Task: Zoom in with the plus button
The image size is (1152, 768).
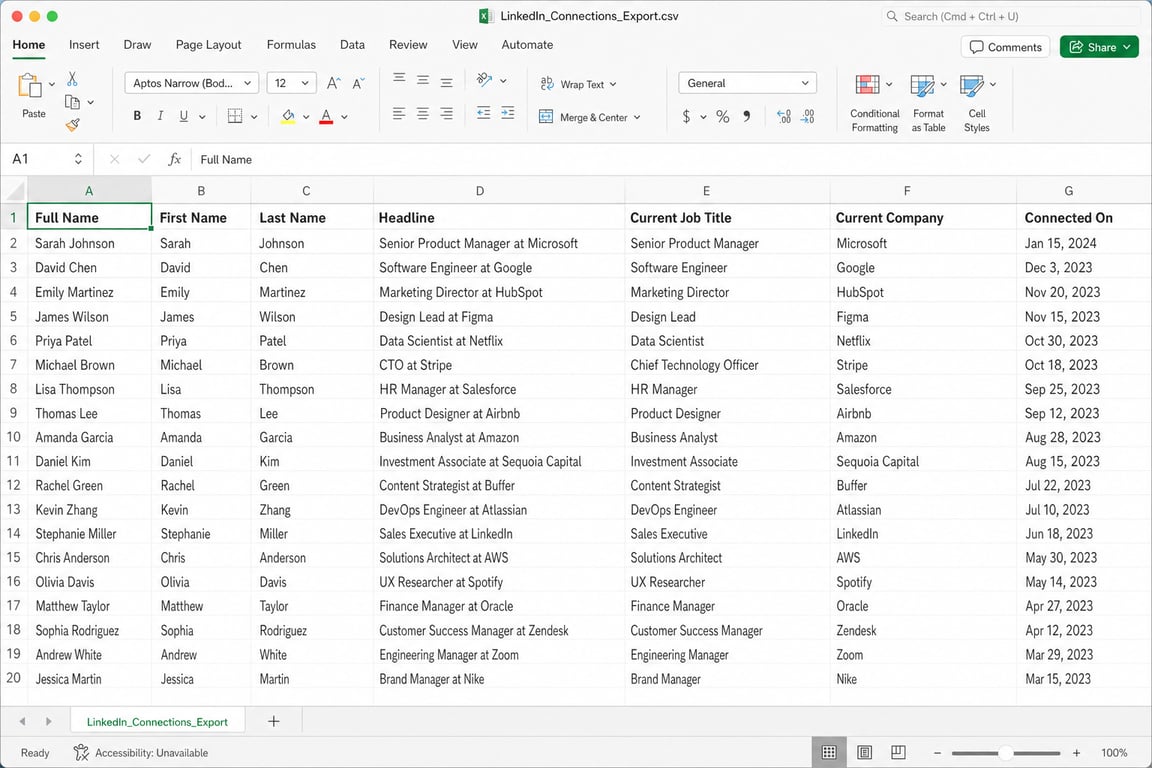Action: pos(1076,753)
